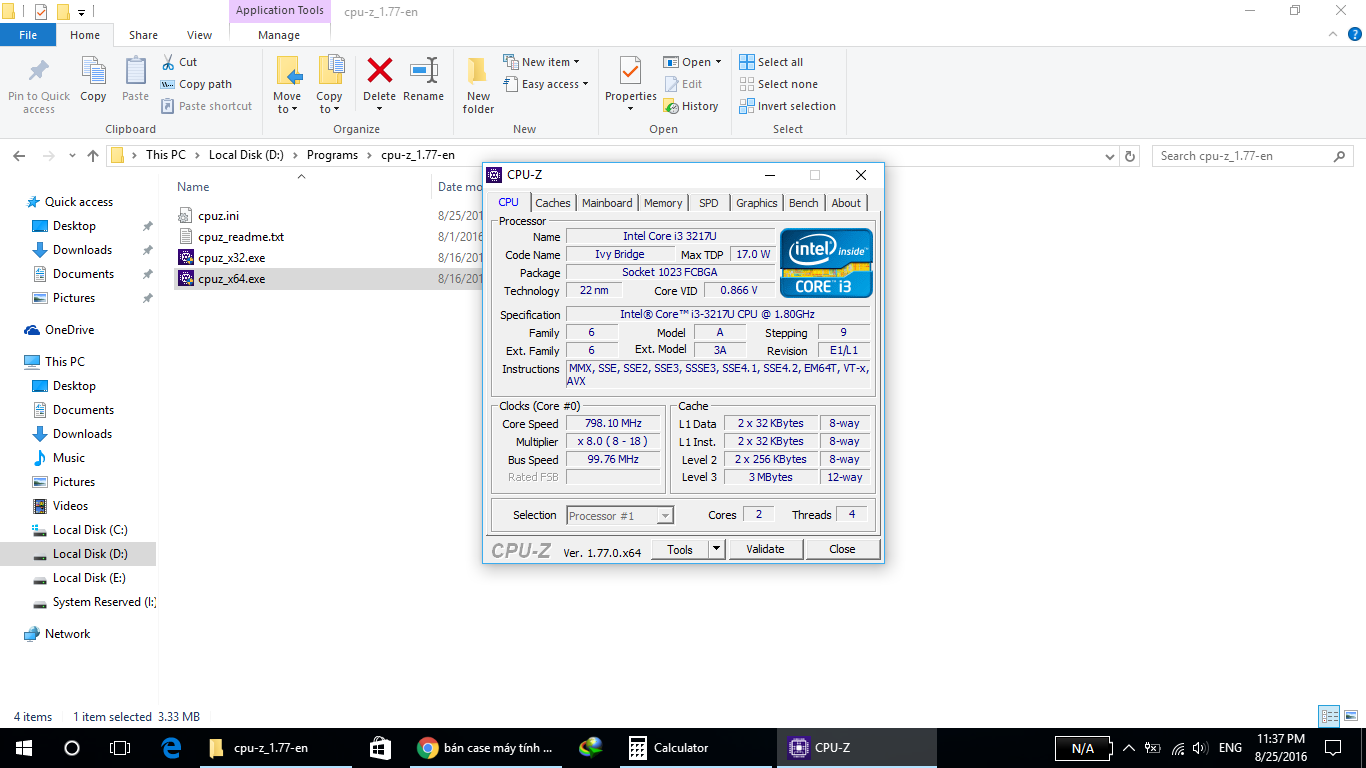This screenshot has height=768, width=1366.
Task: Click the Validate button in CPU-Z
Action: pyautogui.click(x=765, y=549)
